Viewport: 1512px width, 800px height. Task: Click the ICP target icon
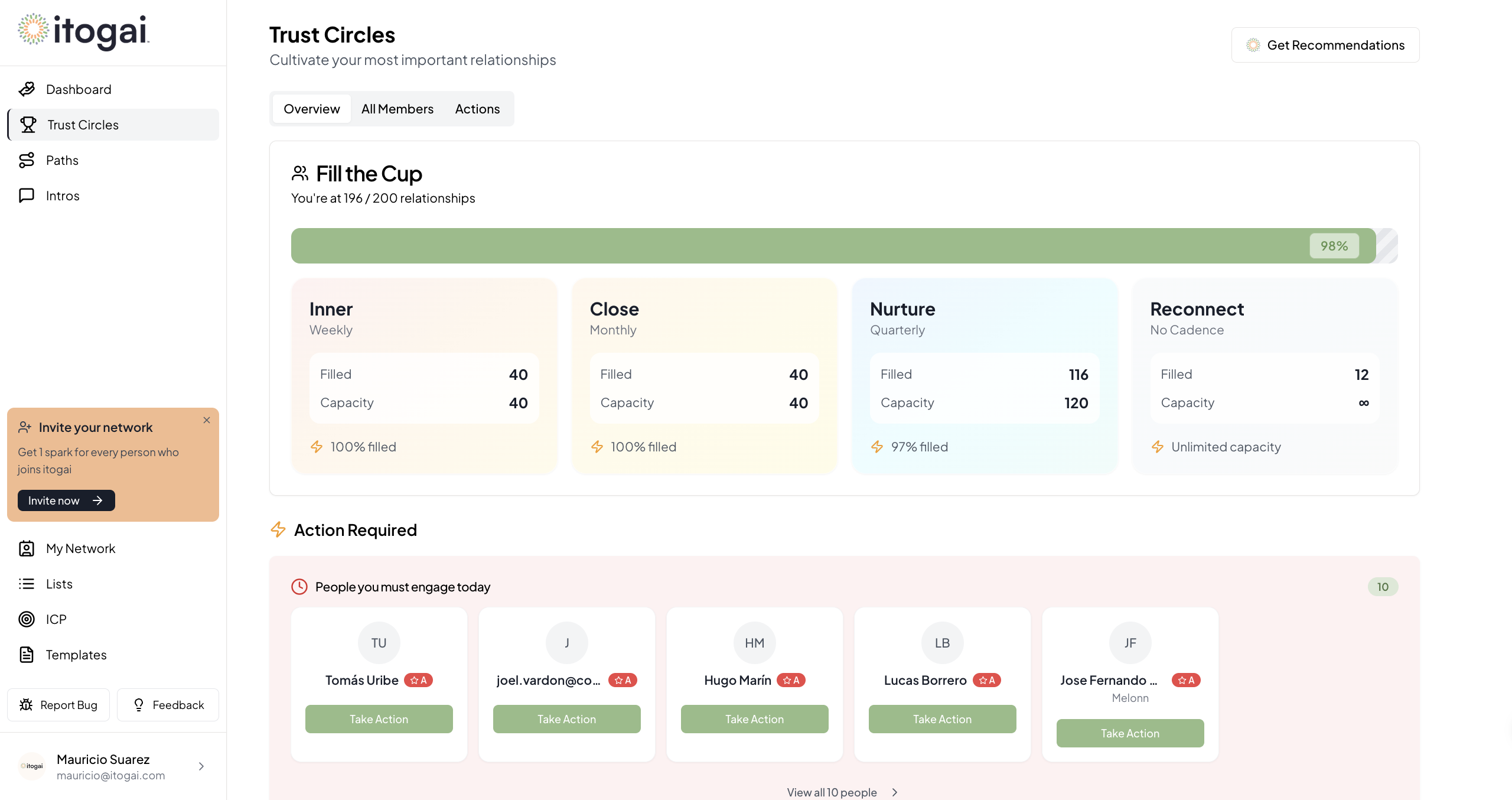click(x=27, y=619)
